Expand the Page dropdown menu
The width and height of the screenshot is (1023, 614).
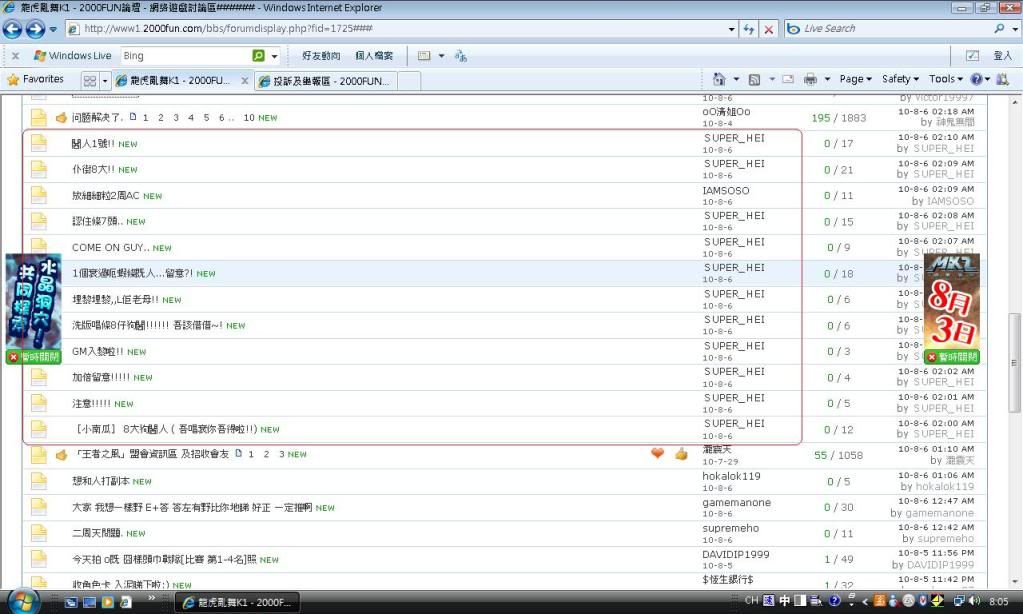point(855,79)
